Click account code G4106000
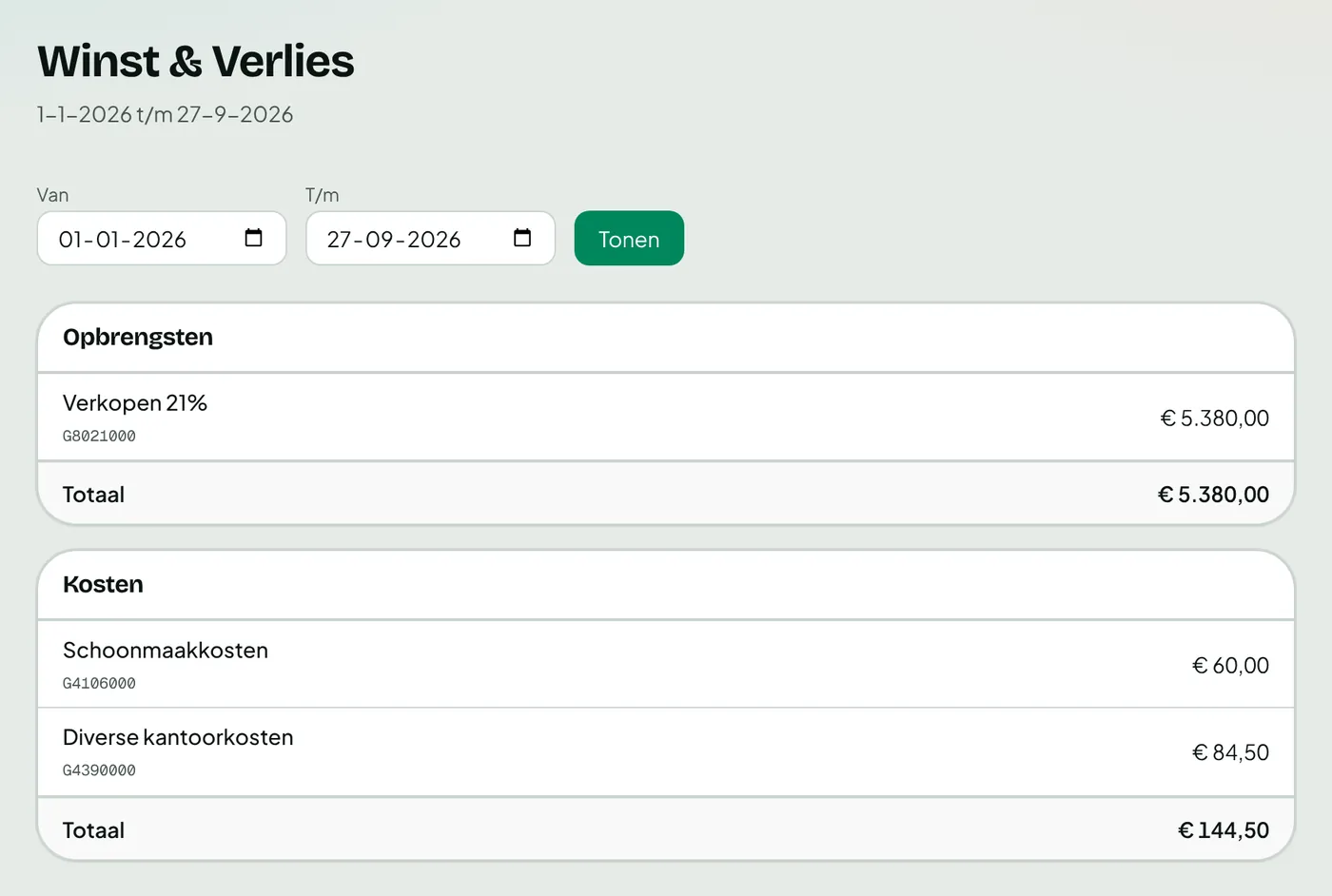 (x=99, y=684)
